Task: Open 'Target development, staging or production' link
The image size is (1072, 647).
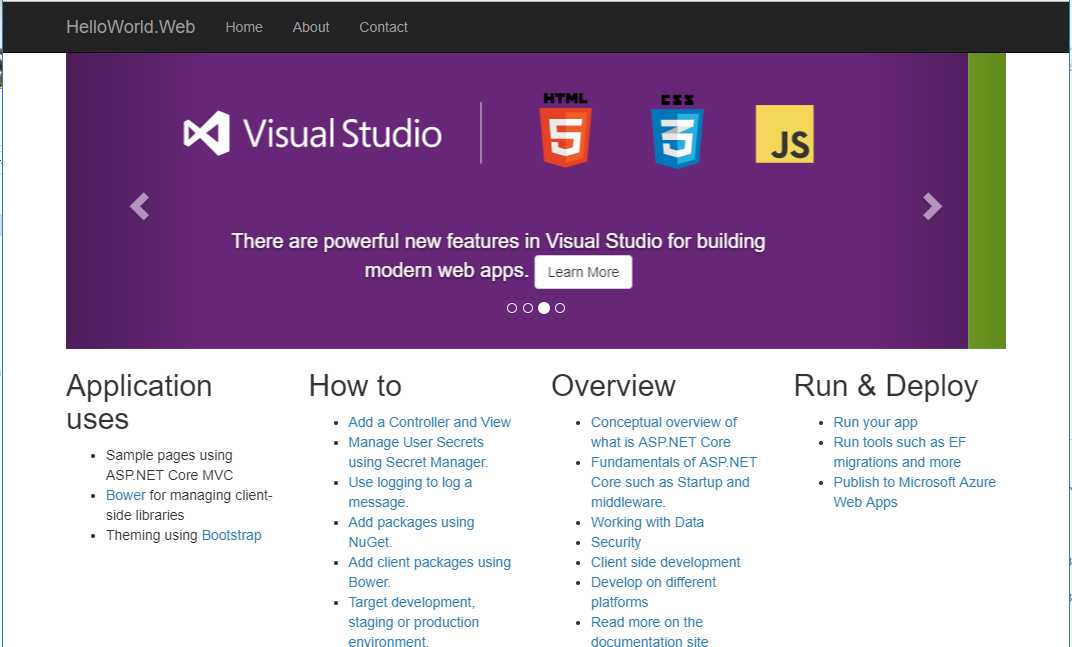Action: click(414, 622)
